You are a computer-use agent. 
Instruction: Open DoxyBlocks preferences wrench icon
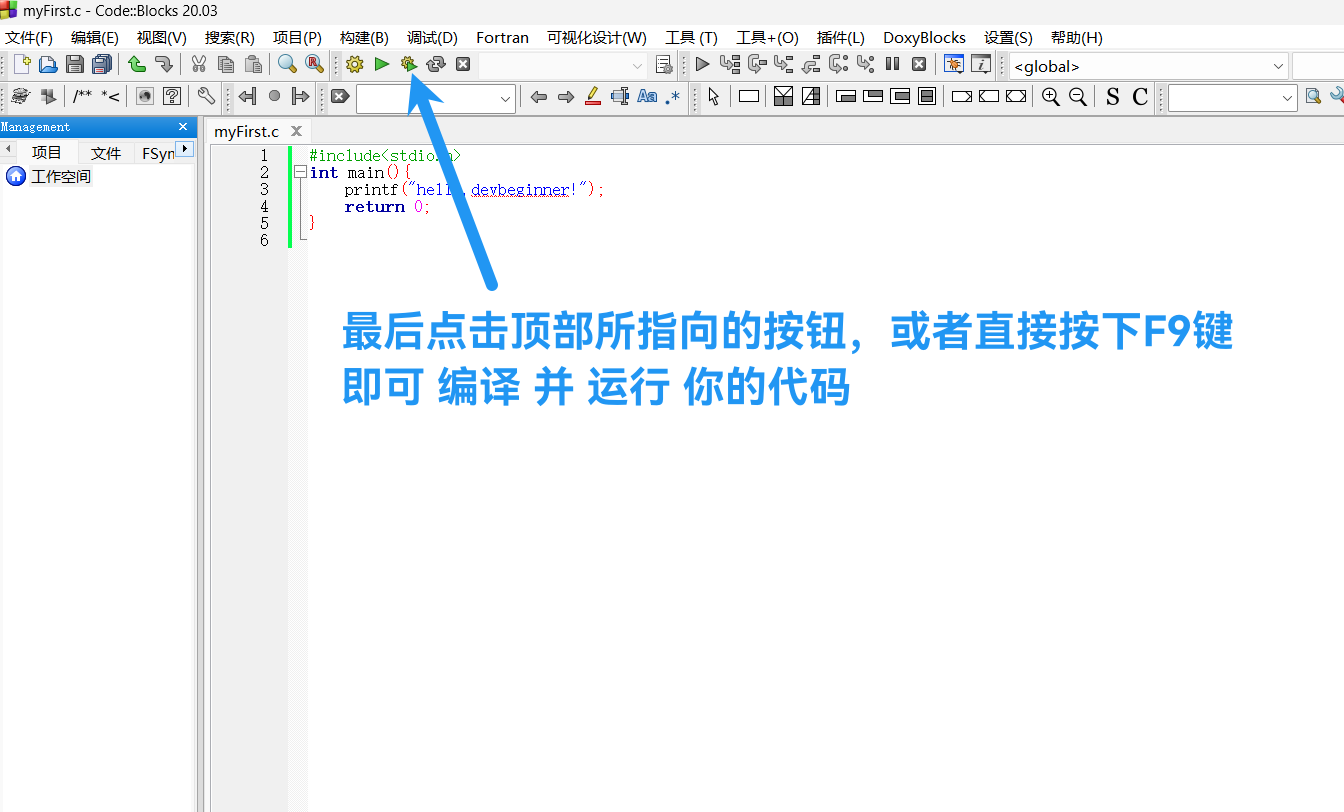pyautogui.click(x=206, y=96)
